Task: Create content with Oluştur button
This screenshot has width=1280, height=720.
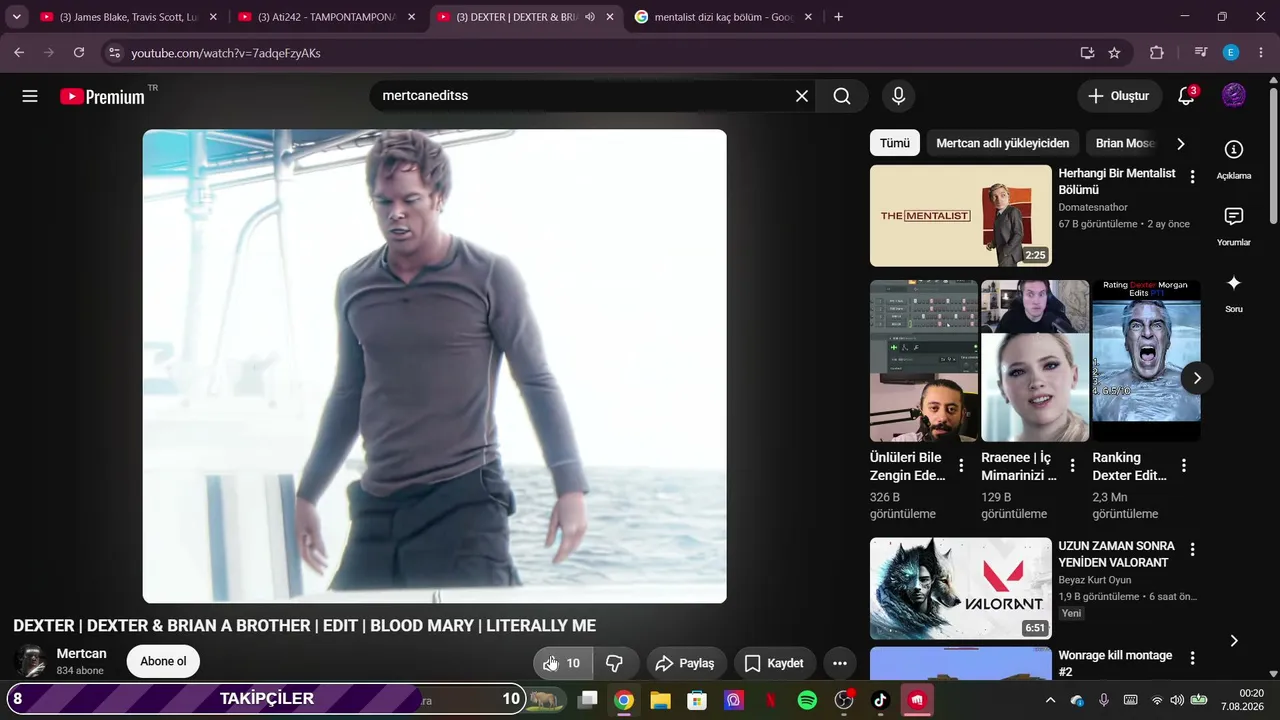Action: pyautogui.click(x=1120, y=96)
